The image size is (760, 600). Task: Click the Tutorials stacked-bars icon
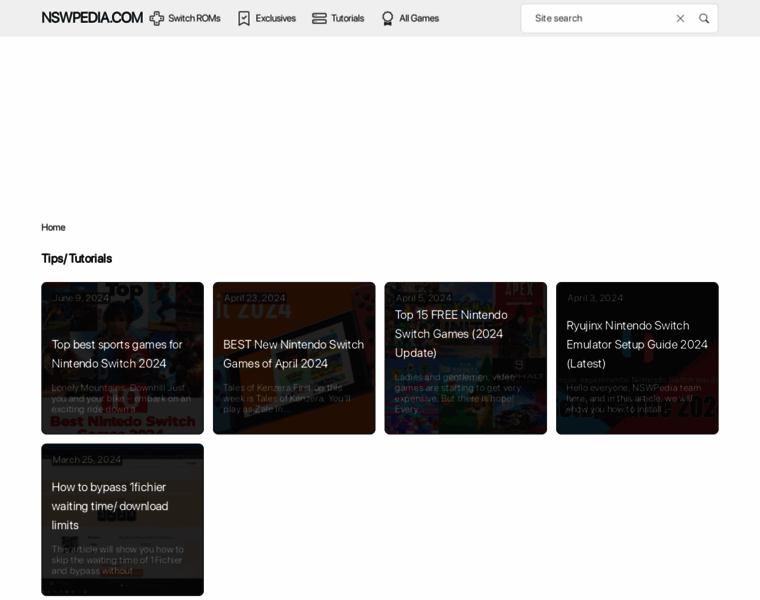point(319,18)
